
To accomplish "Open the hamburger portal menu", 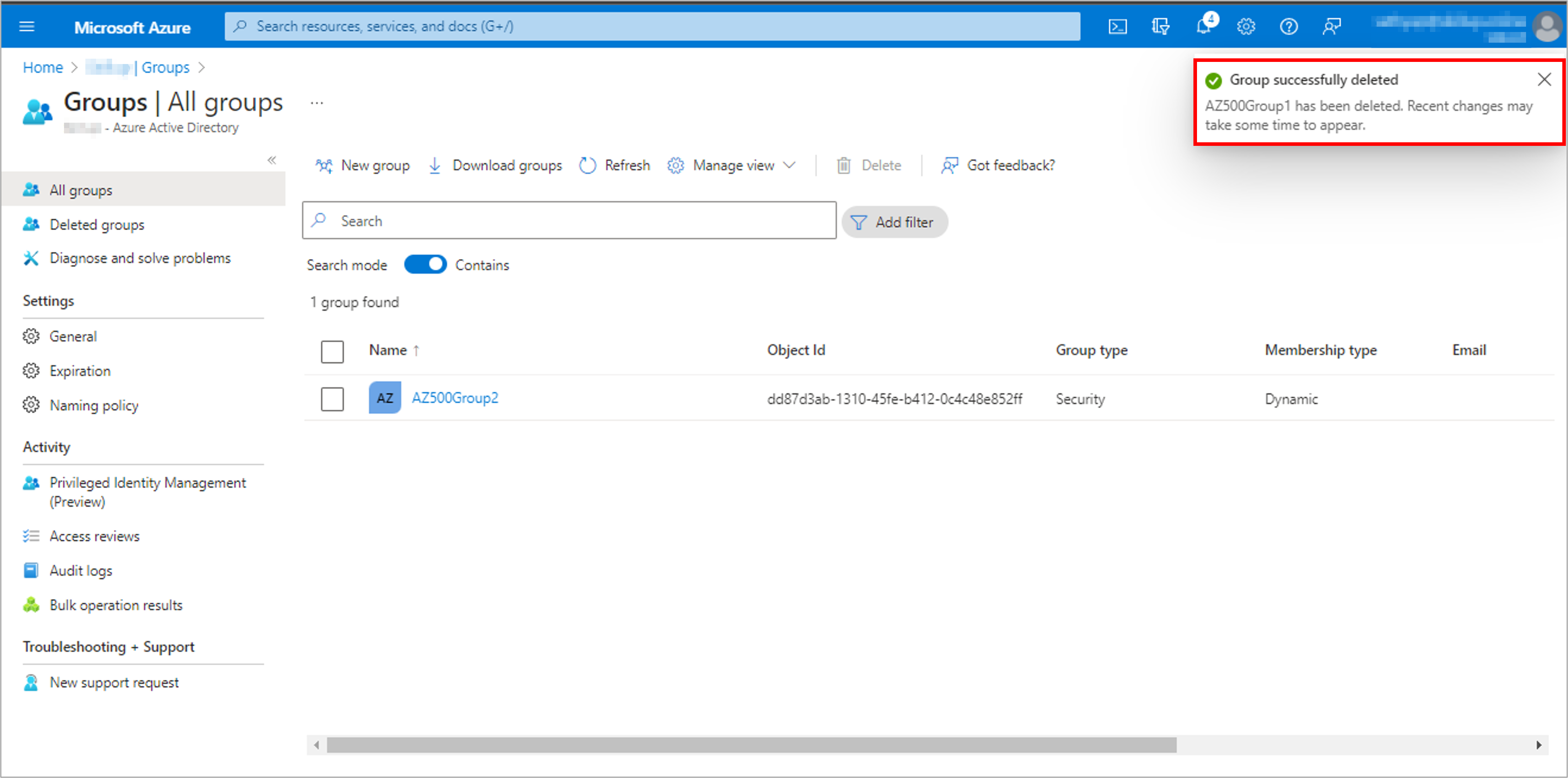I will tap(27, 26).
